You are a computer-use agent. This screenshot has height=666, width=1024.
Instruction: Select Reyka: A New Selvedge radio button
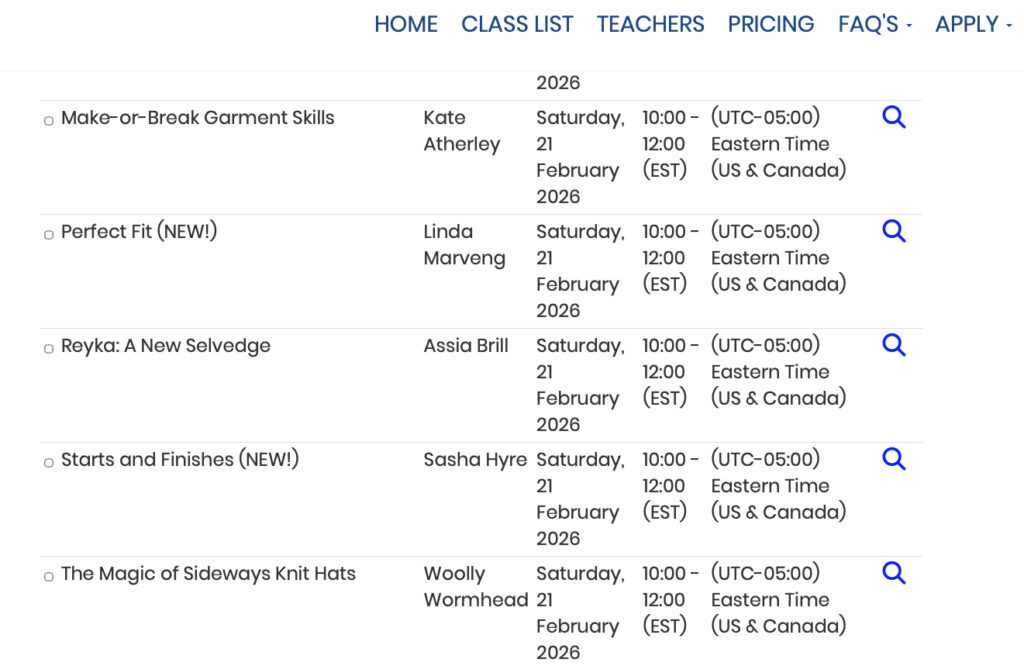tap(48, 348)
